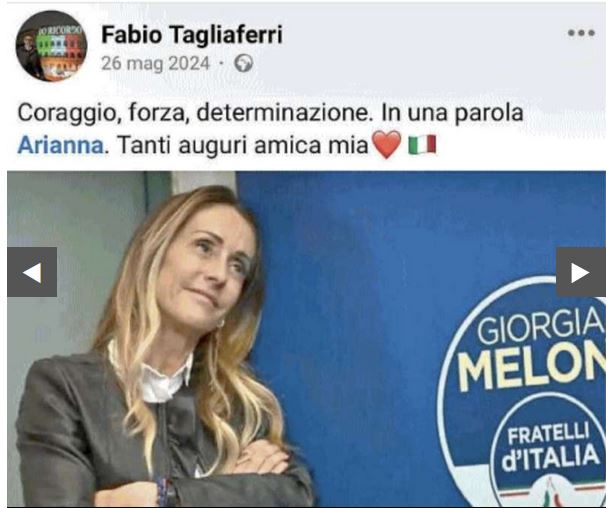Advance to next photo with right arrow
This screenshot has width=606, height=508.
[x=581, y=272]
